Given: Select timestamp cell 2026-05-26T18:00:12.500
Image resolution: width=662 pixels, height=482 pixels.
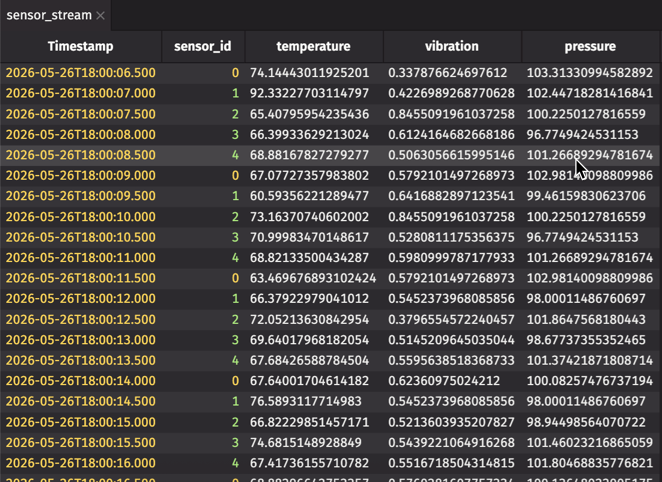Looking at the screenshot, I should point(81,319).
